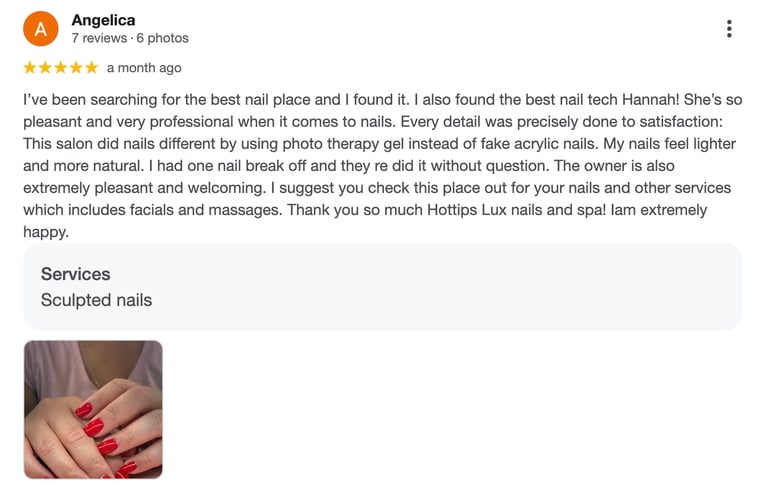Screen dimensions: 768x483
Task: Click the "Services" heading
Action: point(75,274)
